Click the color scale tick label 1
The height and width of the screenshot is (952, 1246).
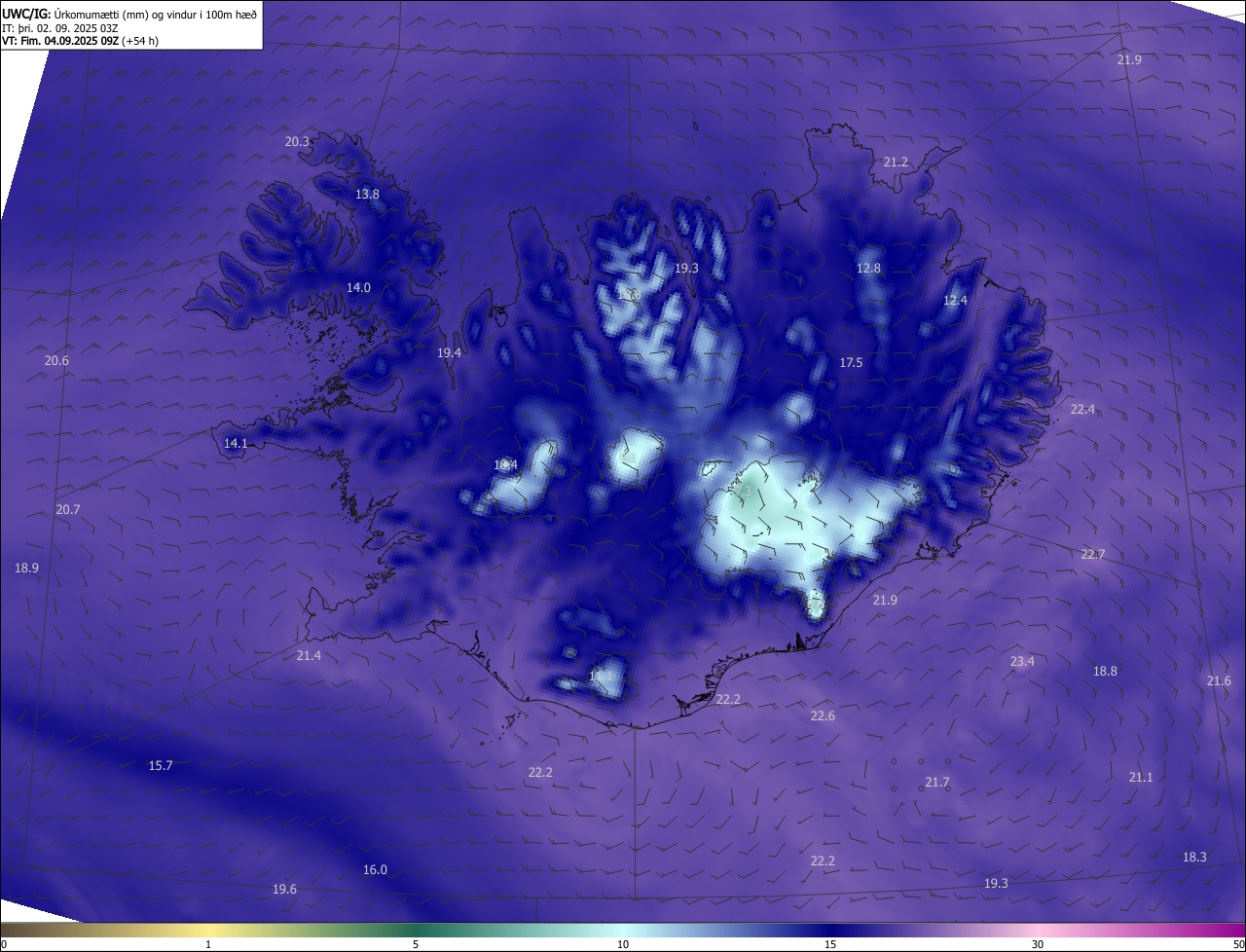coord(208,944)
